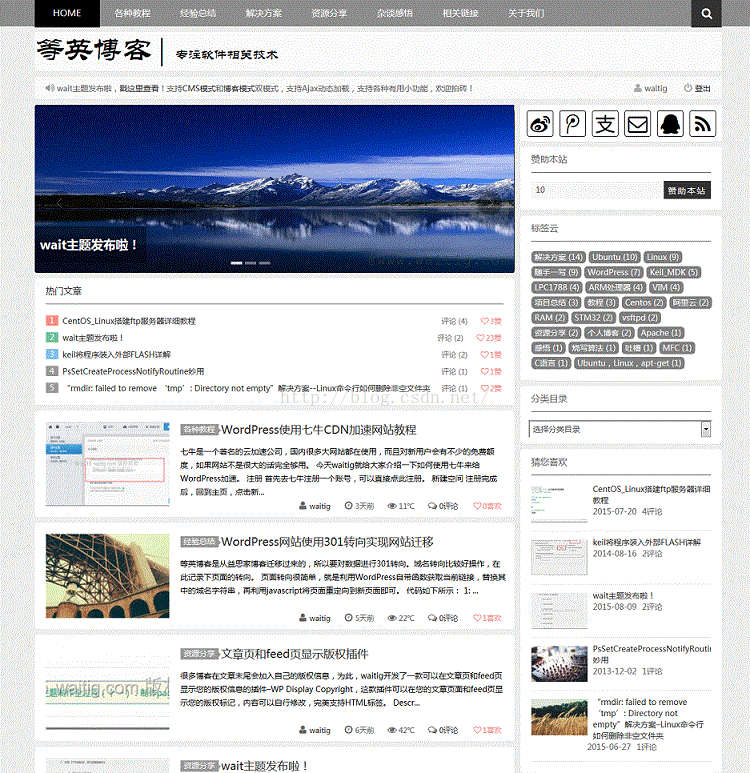
Task: Click the Ubuntu (10) tag
Action: [x=614, y=257]
